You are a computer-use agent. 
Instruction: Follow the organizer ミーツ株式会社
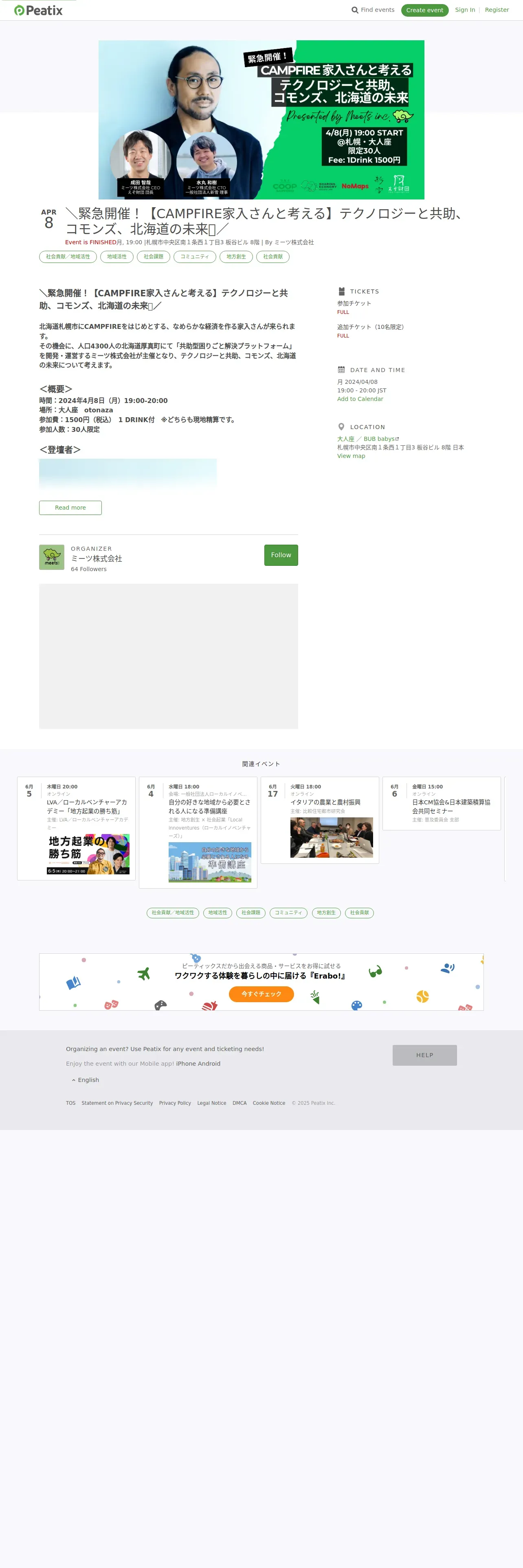[x=281, y=555]
